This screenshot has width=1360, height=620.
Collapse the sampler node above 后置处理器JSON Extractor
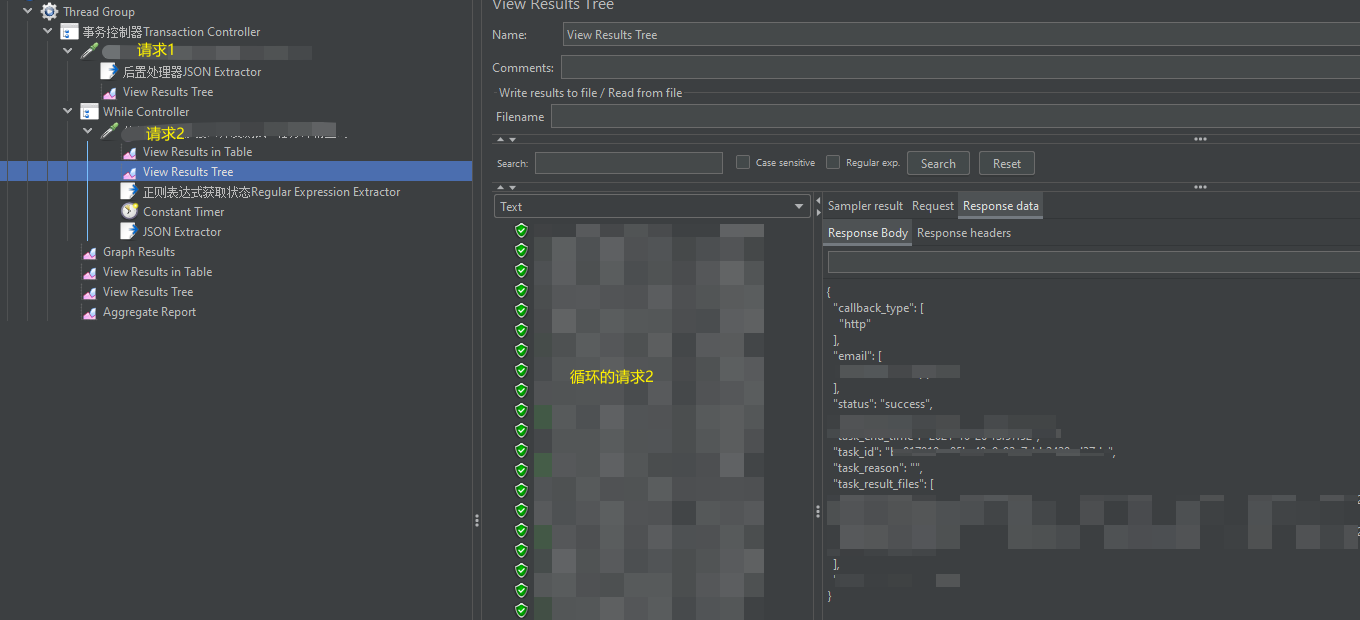(67, 52)
